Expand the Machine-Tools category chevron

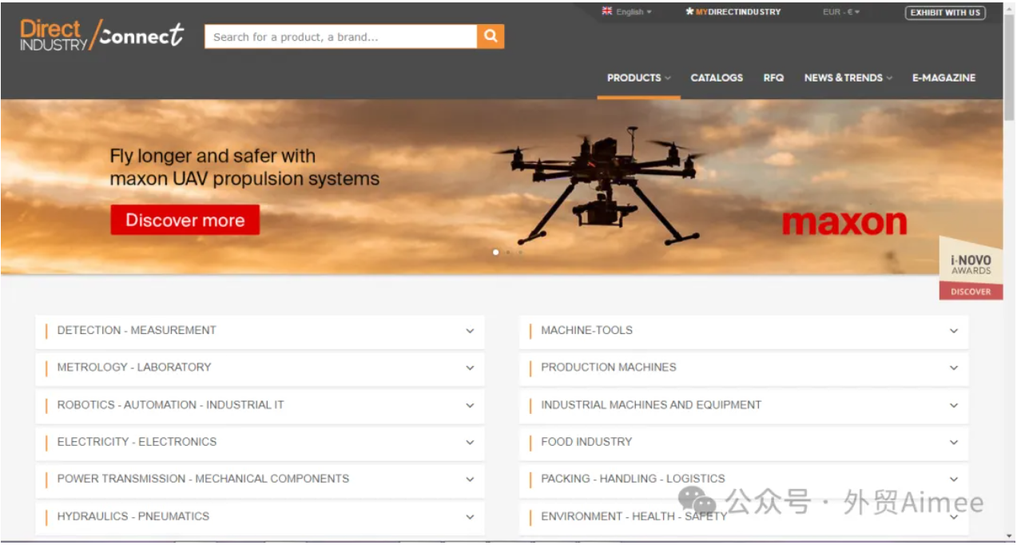coord(953,331)
